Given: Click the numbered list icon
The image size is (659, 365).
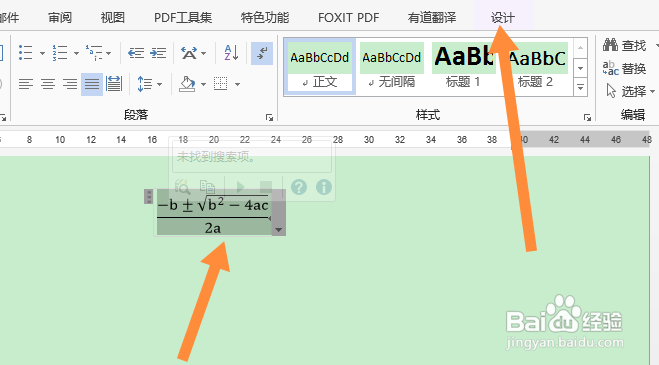Looking at the screenshot, I should 60,53.
